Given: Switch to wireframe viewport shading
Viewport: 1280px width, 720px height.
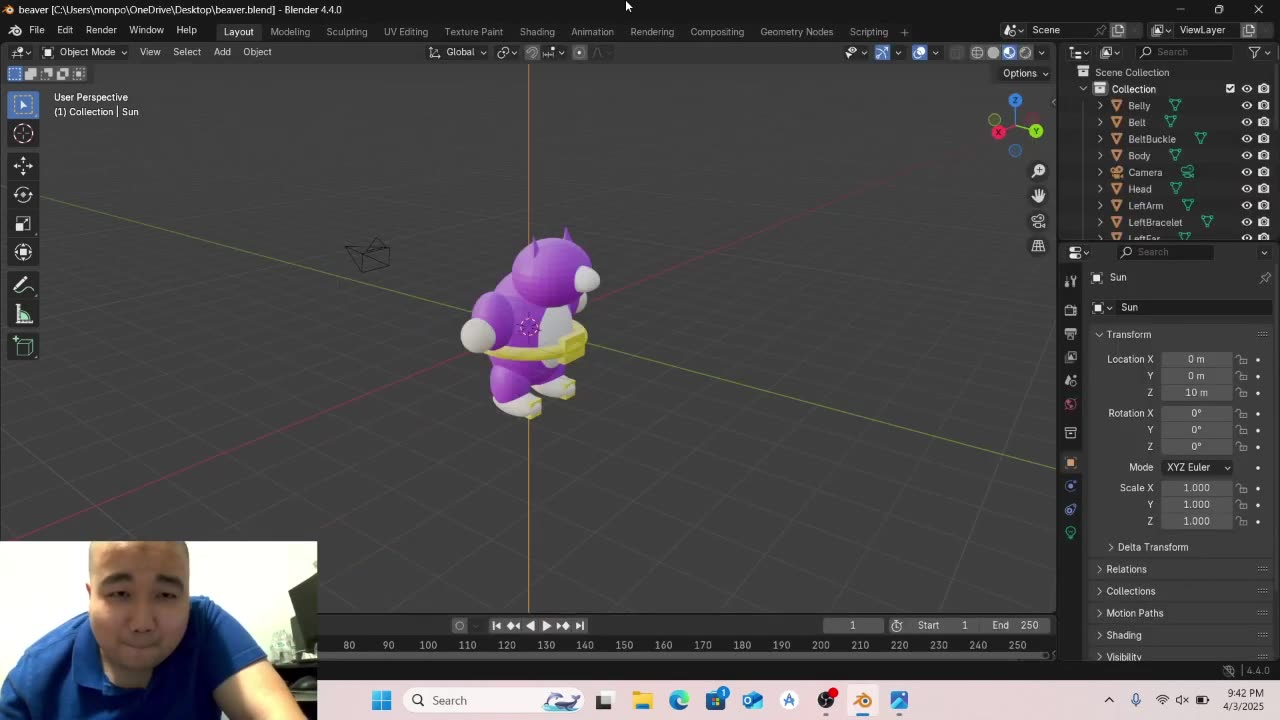Looking at the screenshot, I should point(977,52).
